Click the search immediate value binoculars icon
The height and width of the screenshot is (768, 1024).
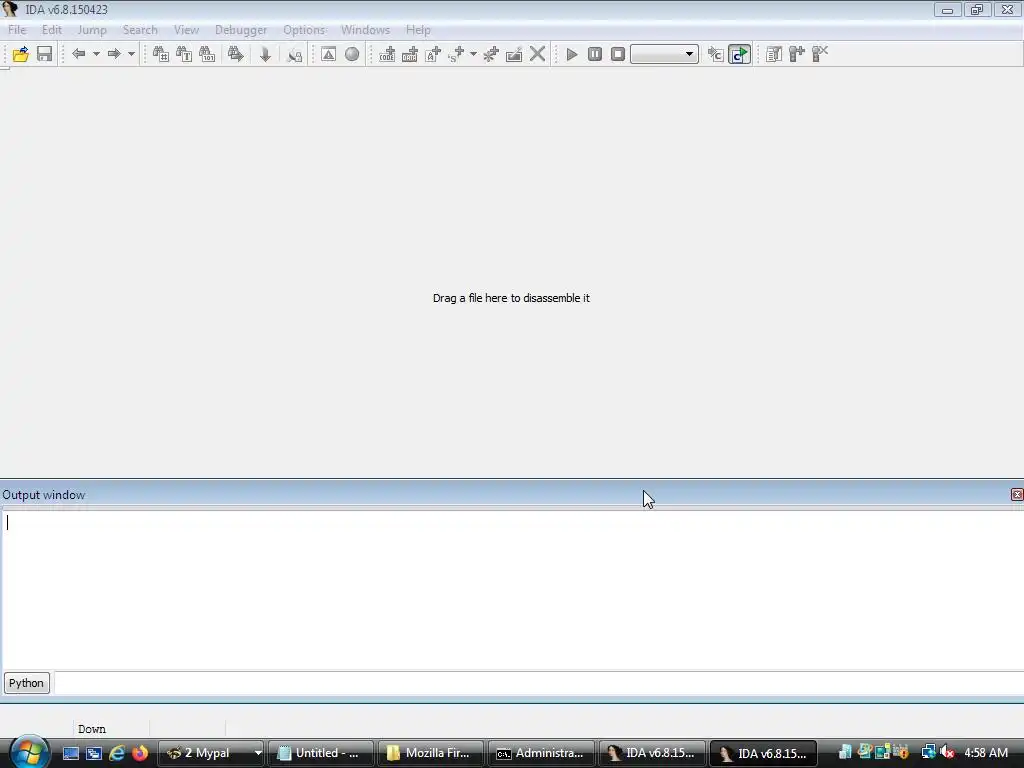tap(161, 54)
